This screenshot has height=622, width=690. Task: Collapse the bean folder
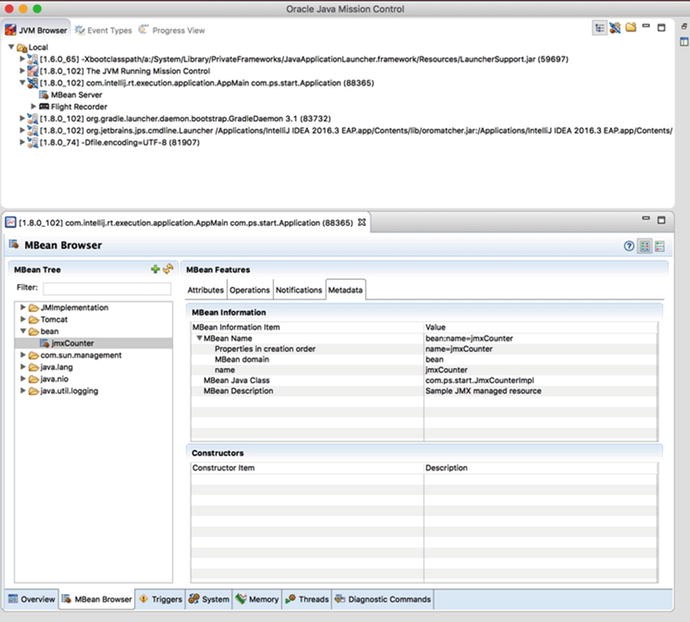(x=22, y=331)
